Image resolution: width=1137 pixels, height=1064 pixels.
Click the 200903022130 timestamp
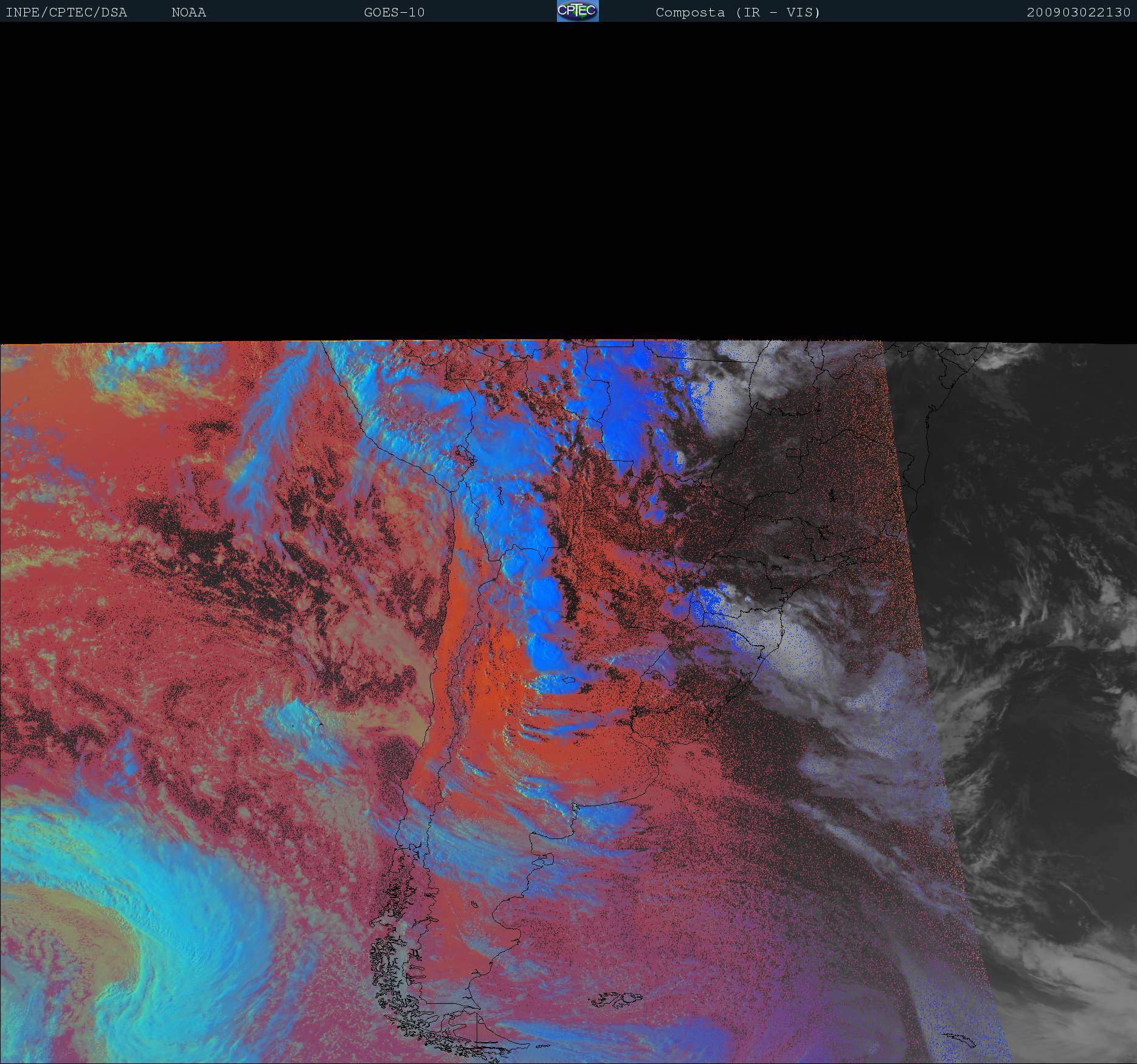pos(1079,13)
